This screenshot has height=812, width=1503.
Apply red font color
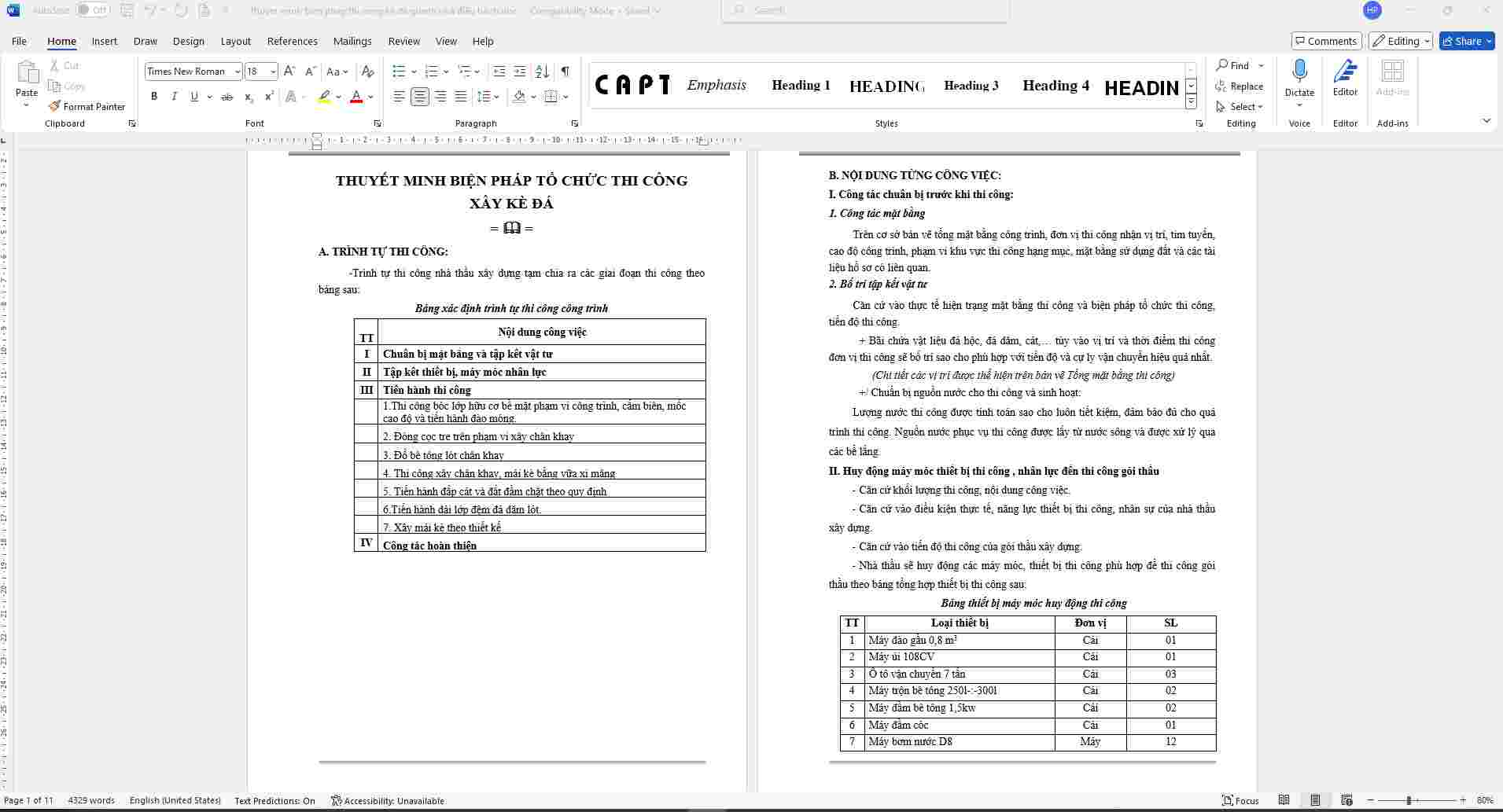click(356, 97)
